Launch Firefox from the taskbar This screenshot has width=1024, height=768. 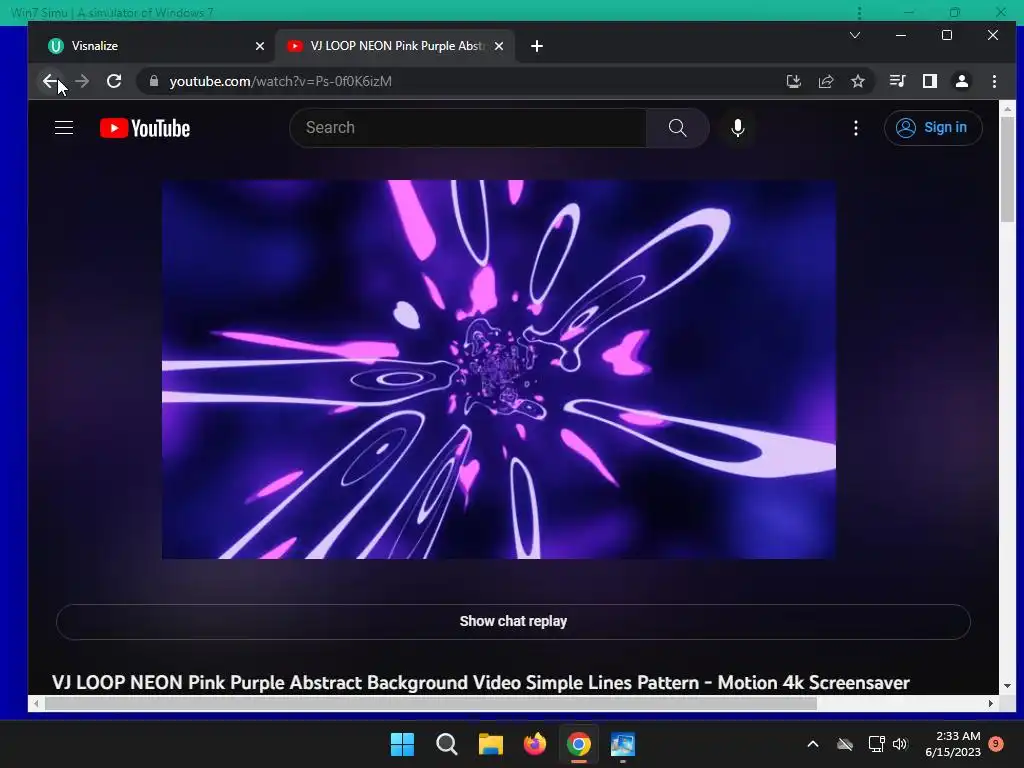point(535,744)
